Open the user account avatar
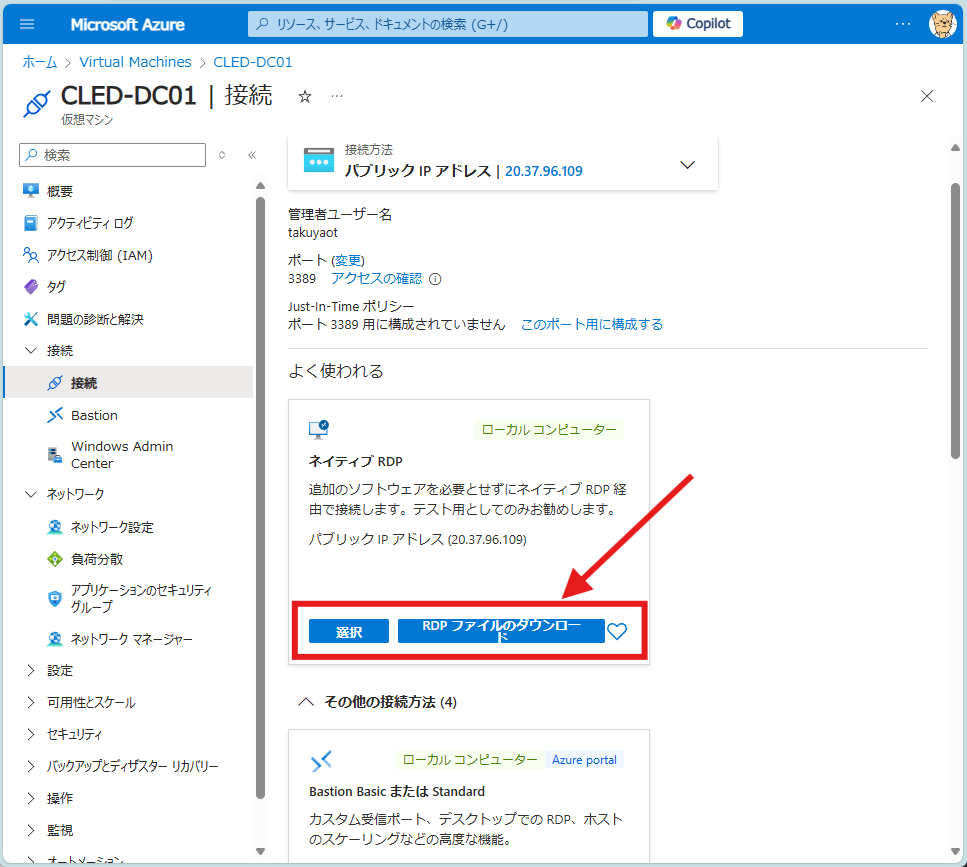The image size is (967, 867). click(942, 24)
